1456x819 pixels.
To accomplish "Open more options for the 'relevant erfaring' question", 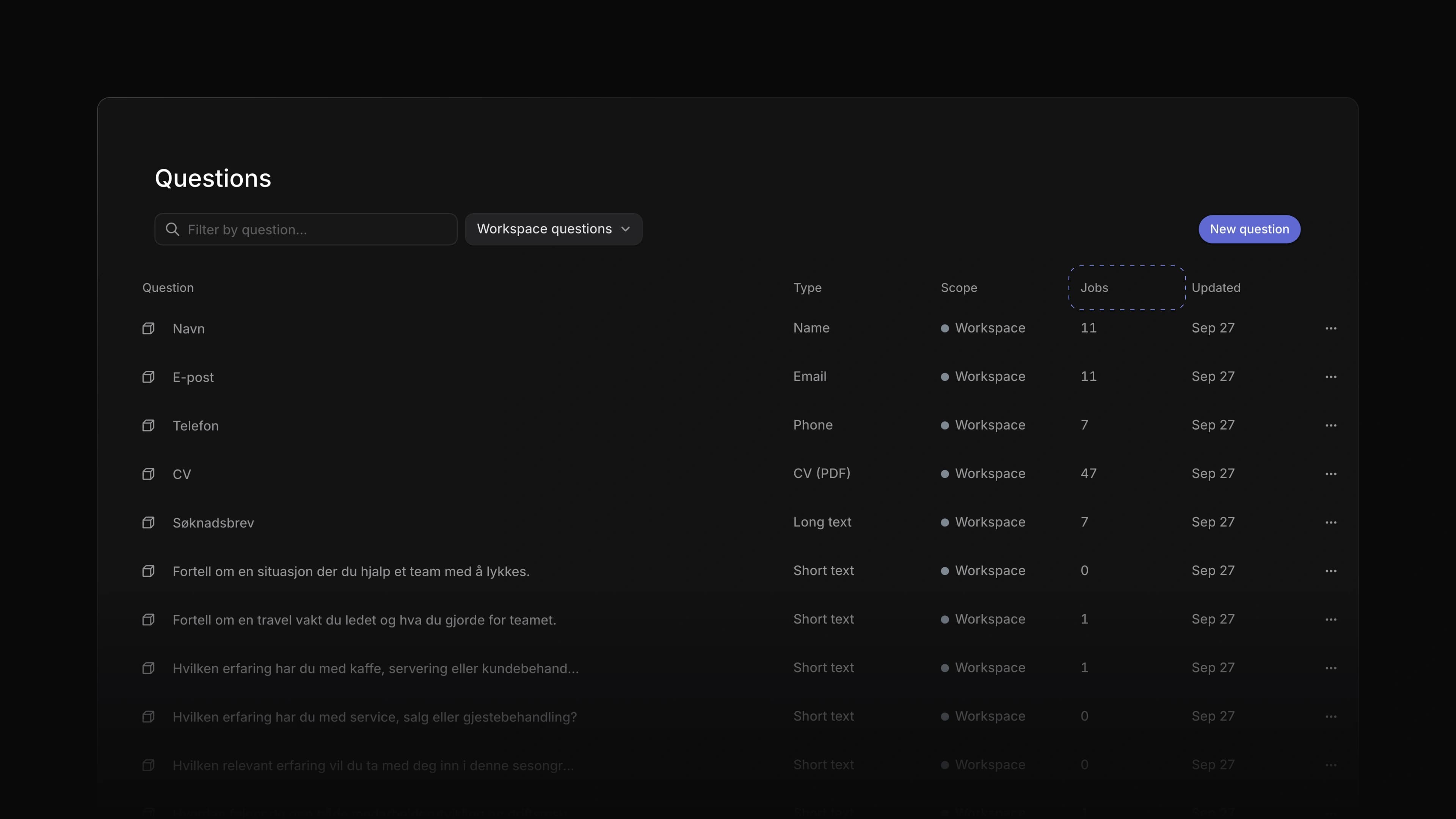I will point(1330,766).
